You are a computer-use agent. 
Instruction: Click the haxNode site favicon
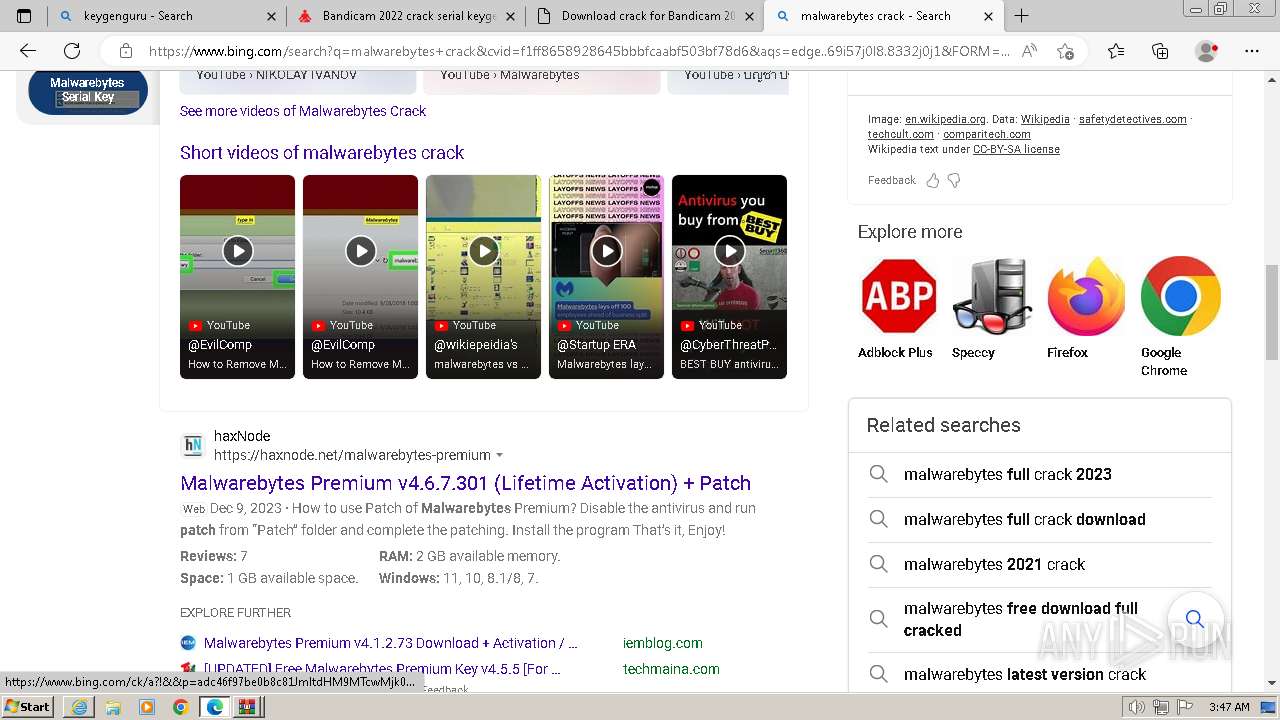click(192, 445)
